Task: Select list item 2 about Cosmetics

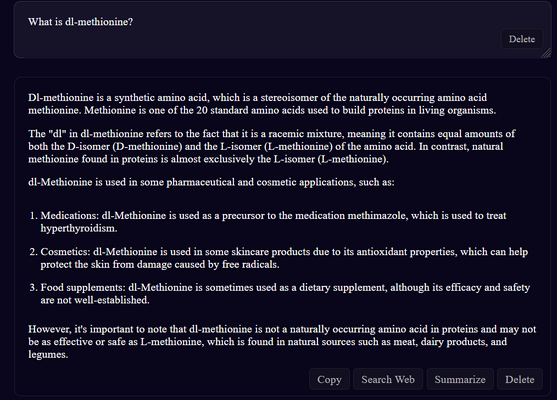Action: (284, 258)
